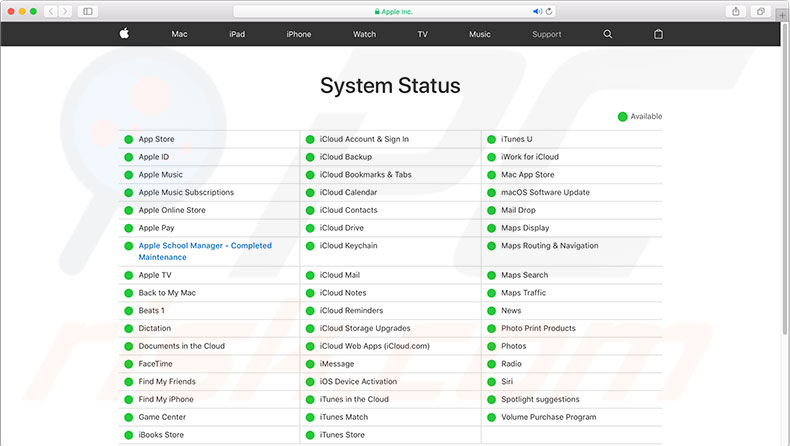Viewport: 790px width, 446px height.
Task: Click Maps Routing & Navigation entry
Action: pyautogui.click(x=550, y=245)
